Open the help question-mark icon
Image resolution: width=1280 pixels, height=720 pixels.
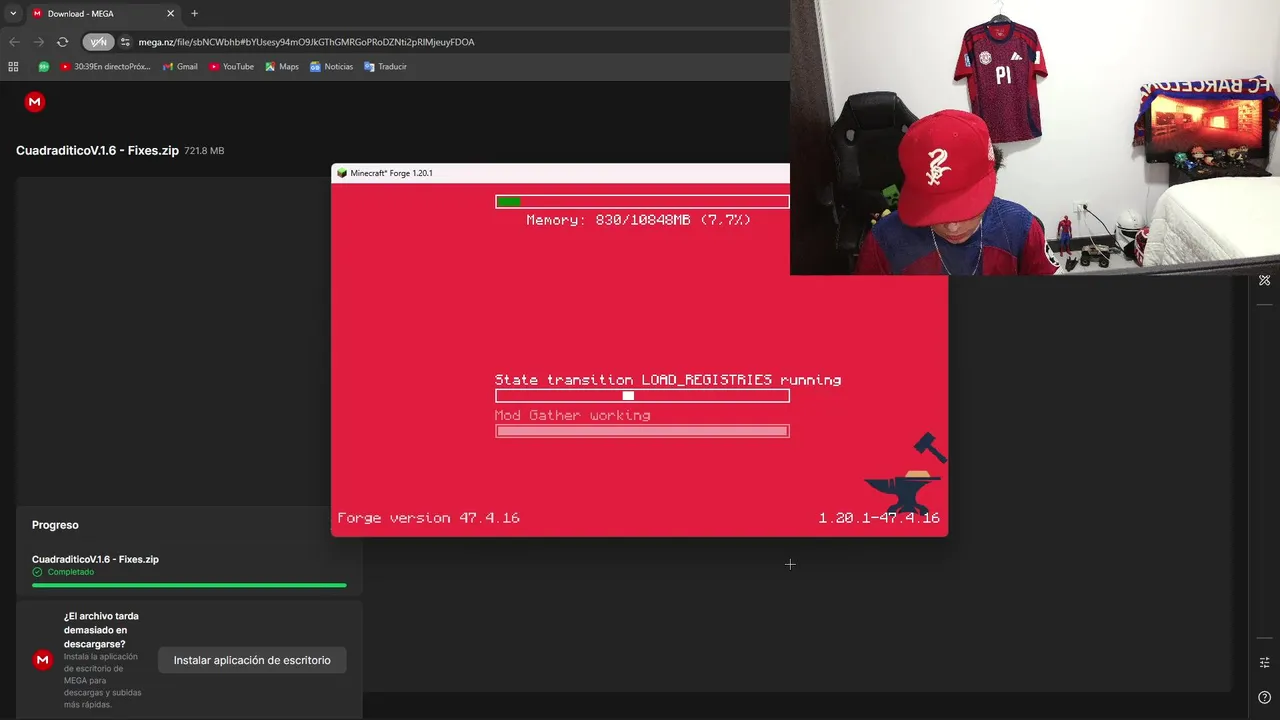click(x=1265, y=697)
